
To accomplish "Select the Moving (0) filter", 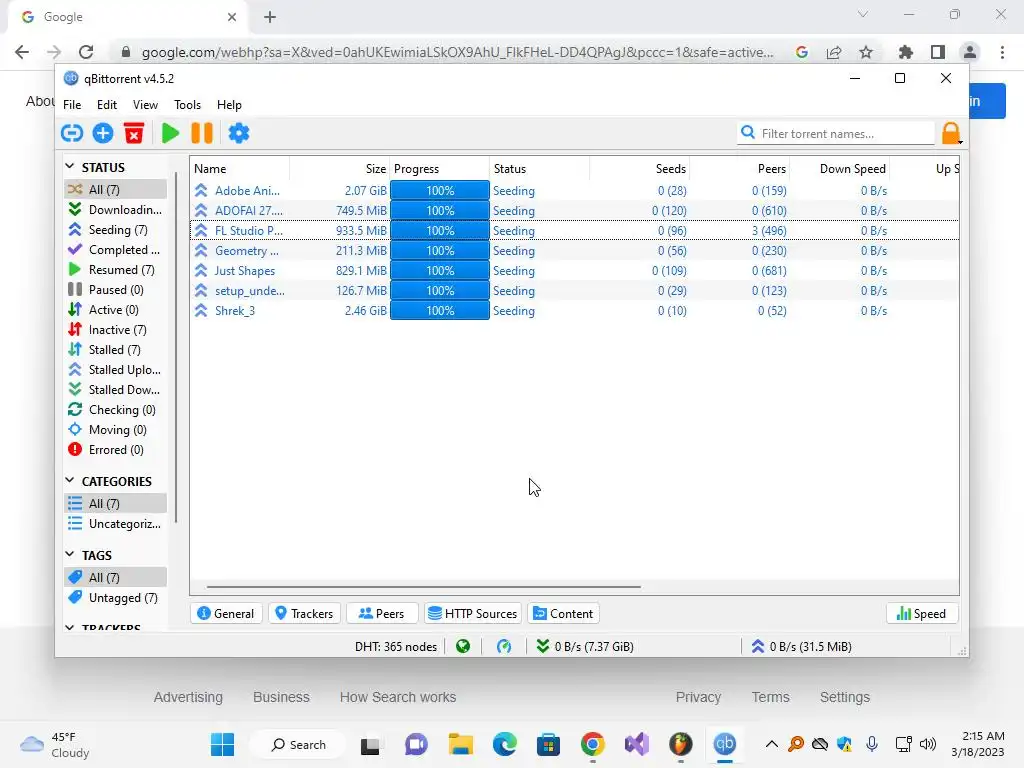I will (x=115, y=430).
